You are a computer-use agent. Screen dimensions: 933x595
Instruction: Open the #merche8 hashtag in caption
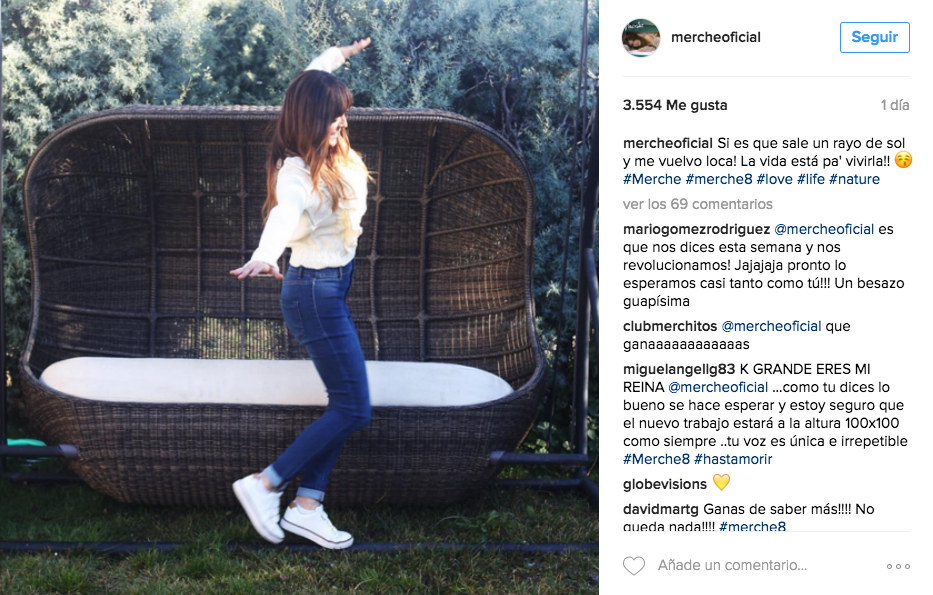click(719, 179)
